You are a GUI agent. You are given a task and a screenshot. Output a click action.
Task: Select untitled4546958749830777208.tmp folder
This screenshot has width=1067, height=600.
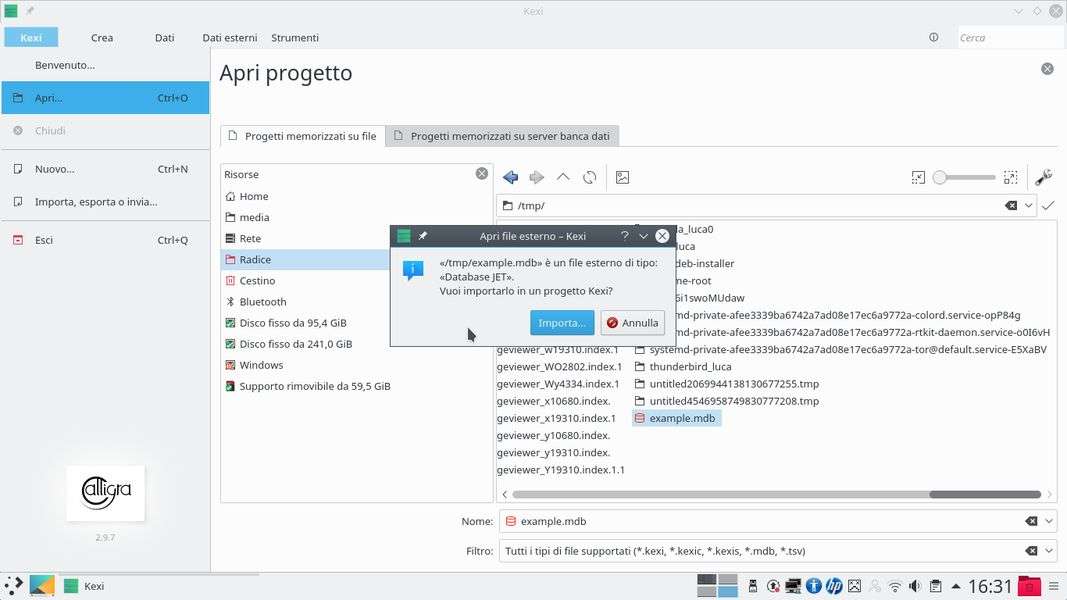pyautogui.click(x=727, y=401)
